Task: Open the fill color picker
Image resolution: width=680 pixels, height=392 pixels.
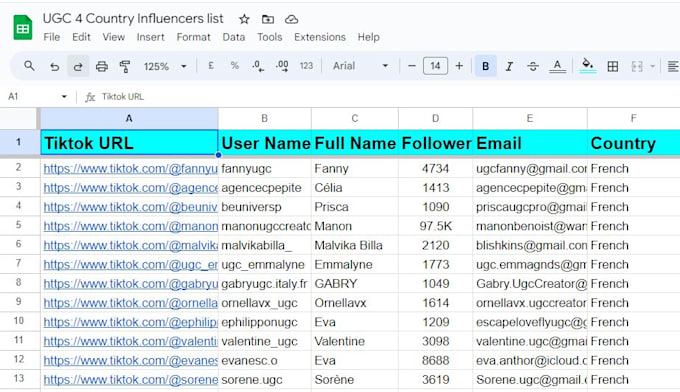Action: (588, 66)
